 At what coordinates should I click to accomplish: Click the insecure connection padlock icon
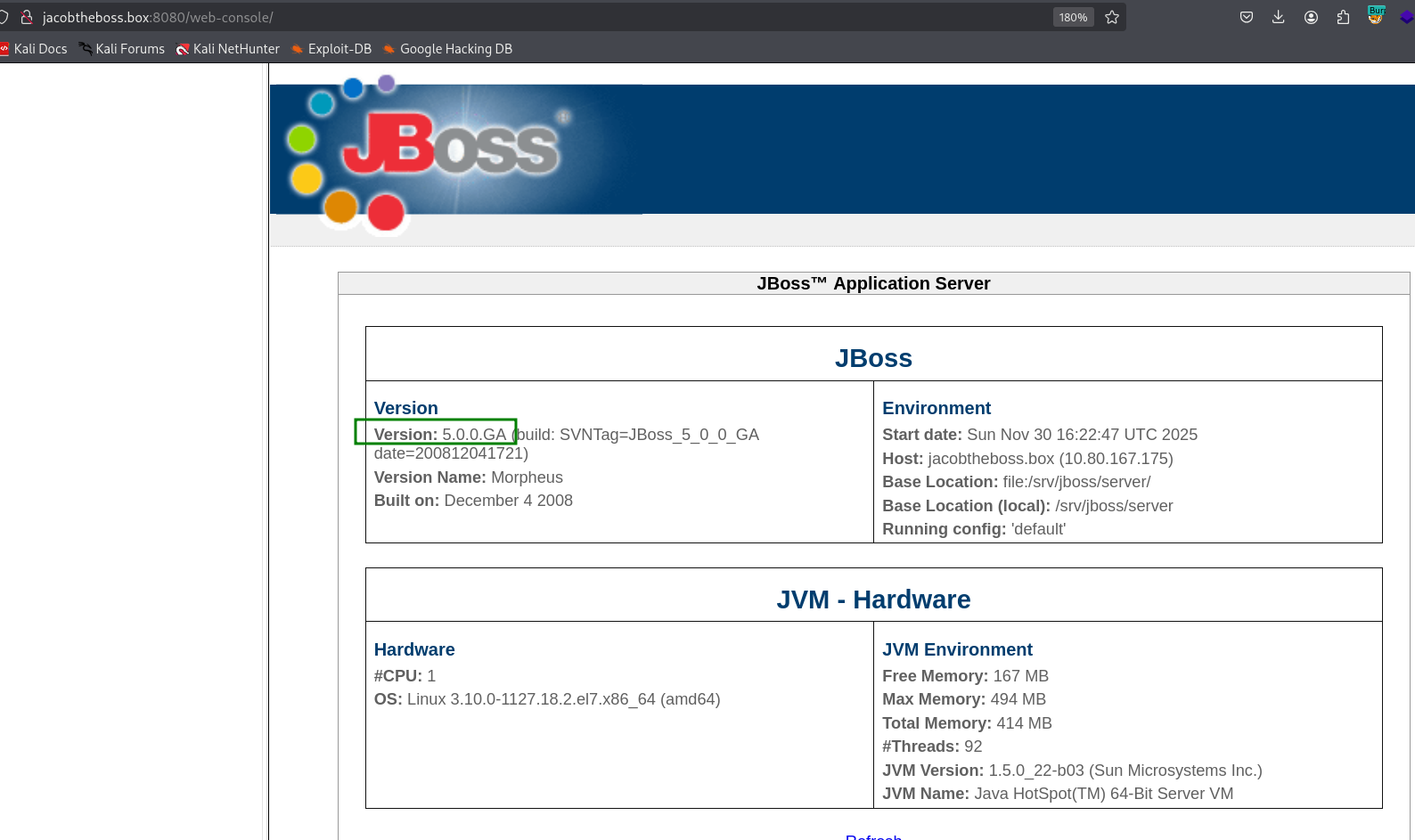pyautogui.click(x=27, y=17)
